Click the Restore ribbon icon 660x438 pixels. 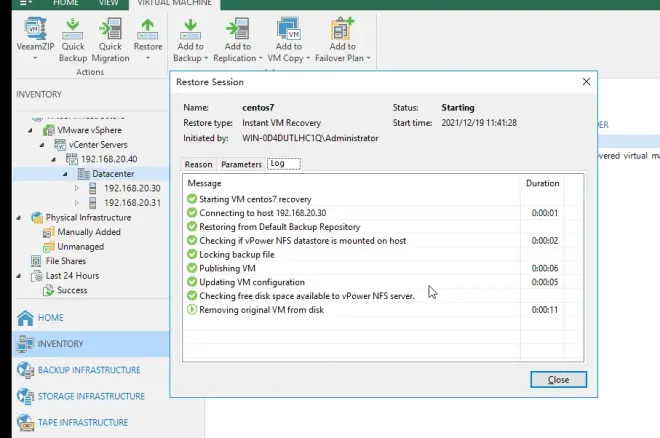148,29
